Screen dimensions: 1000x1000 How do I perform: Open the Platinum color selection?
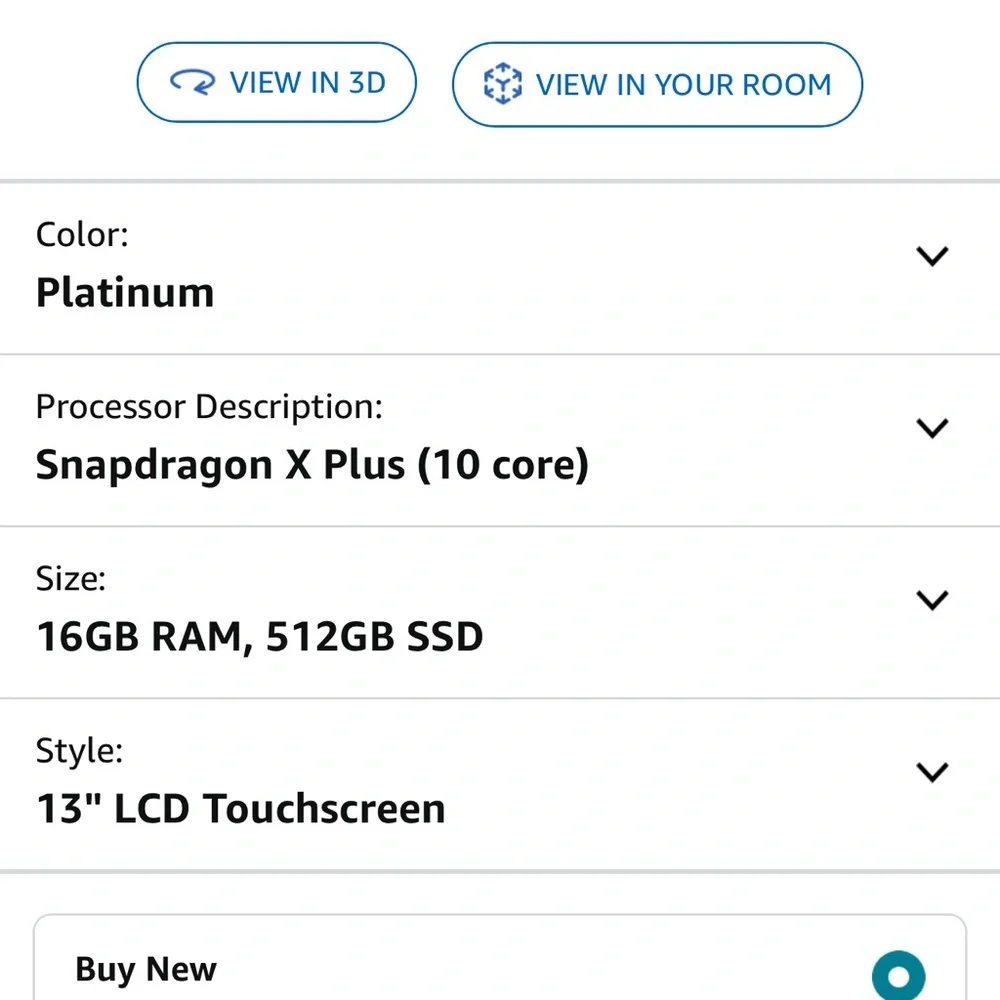pos(500,268)
